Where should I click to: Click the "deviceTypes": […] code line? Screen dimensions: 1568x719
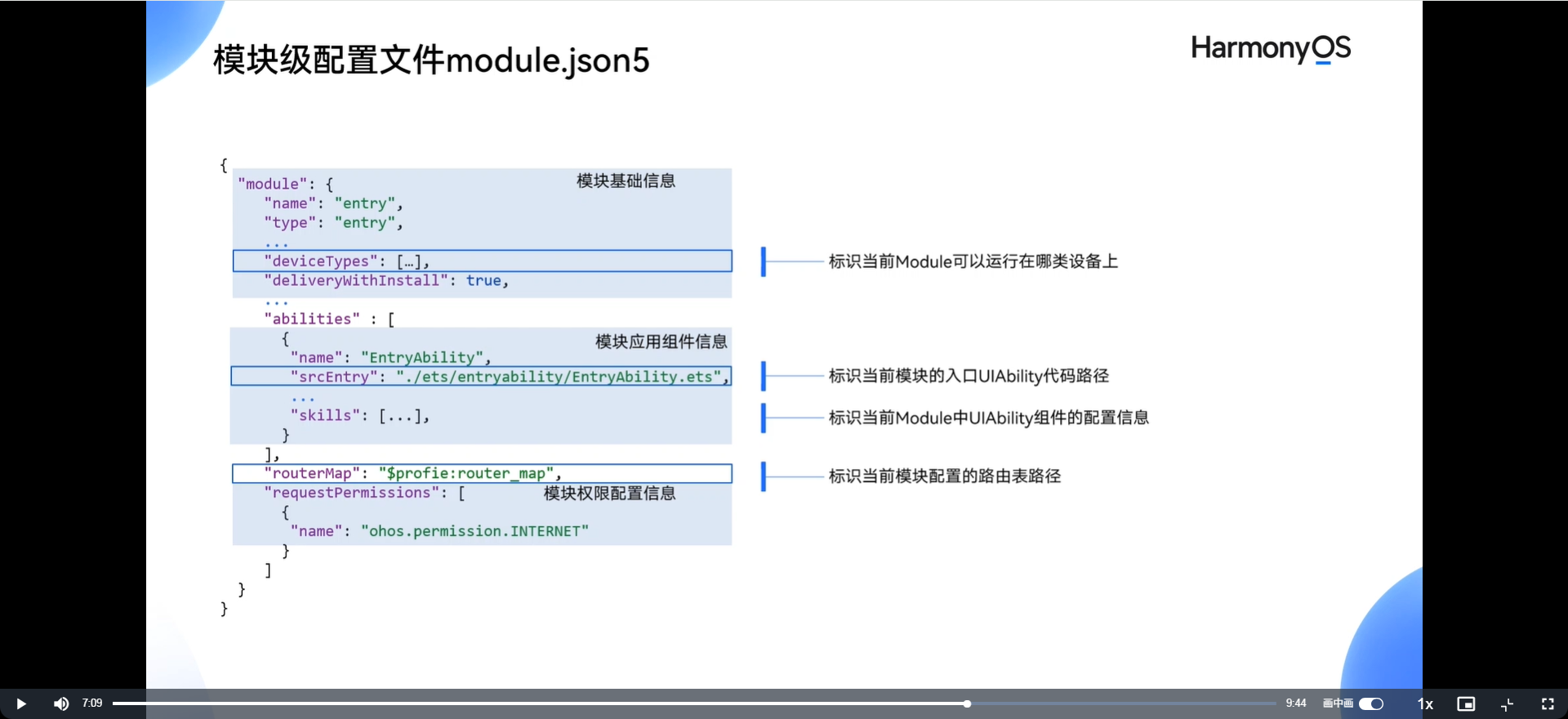(x=483, y=261)
